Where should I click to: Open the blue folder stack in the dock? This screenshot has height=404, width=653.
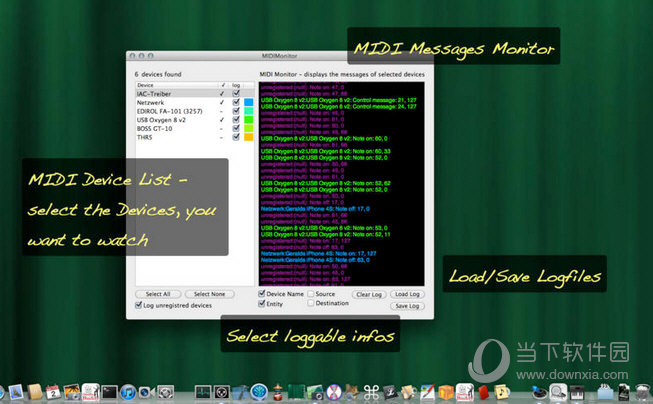[x=606, y=392]
